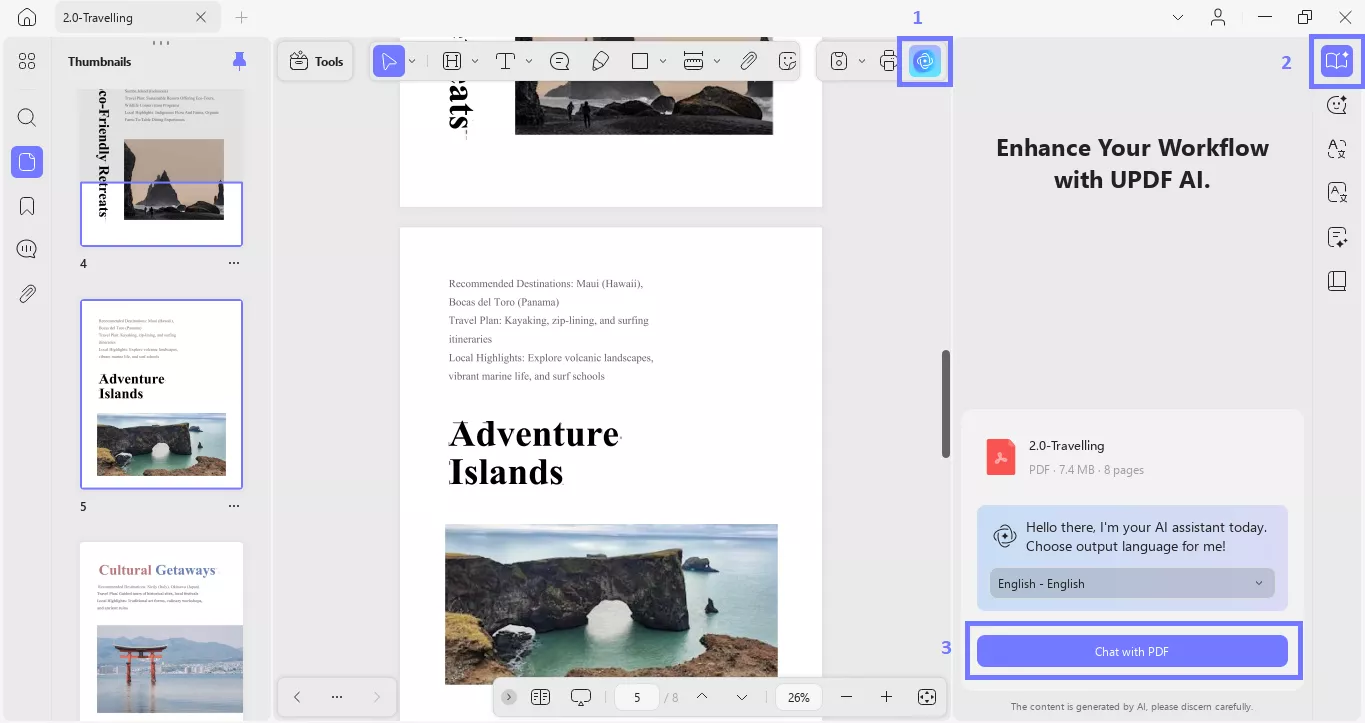Image resolution: width=1365 pixels, height=723 pixels.
Task: Open the UPDF AI assistant panel
Action: 924,60
